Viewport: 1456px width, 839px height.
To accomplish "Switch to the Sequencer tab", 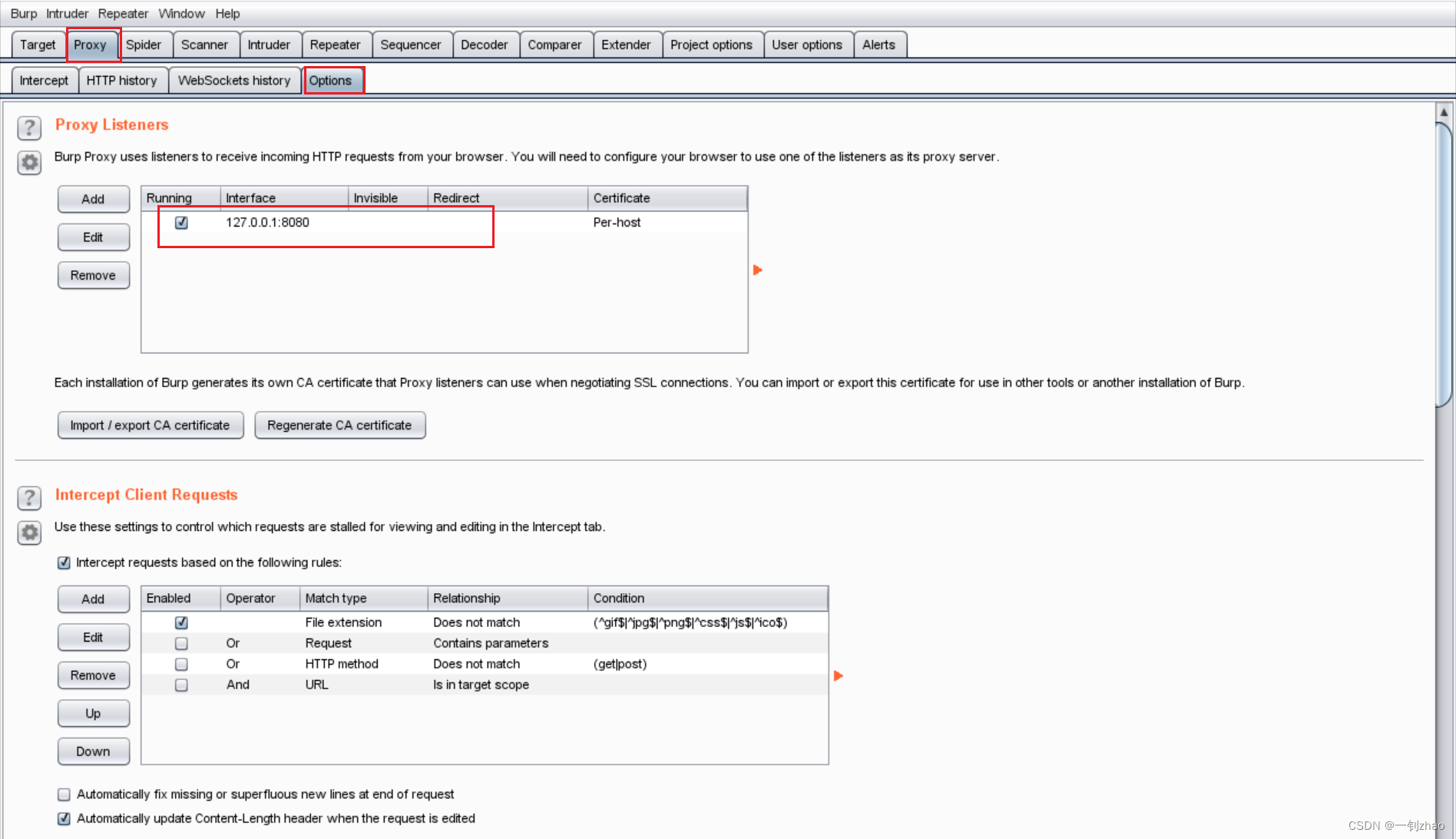I will 411,45.
